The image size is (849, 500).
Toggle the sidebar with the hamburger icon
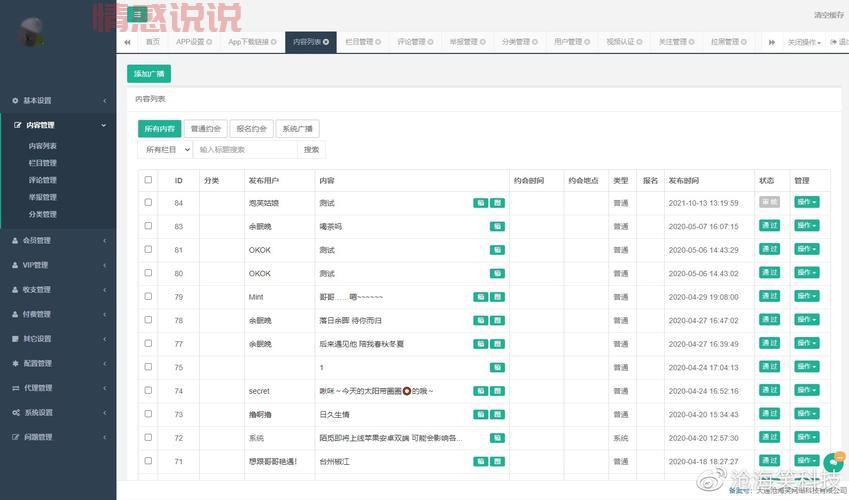(137, 15)
